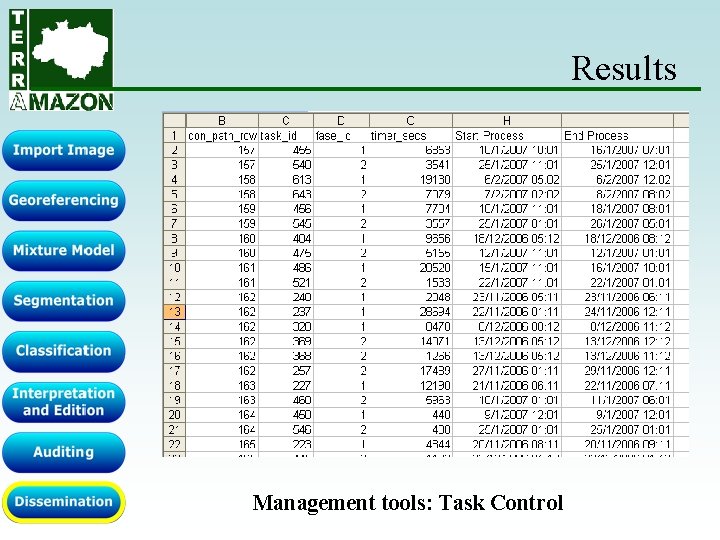The width and height of the screenshot is (720, 540).
Task: Click cell with timer value 3541
Action: click(411, 165)
